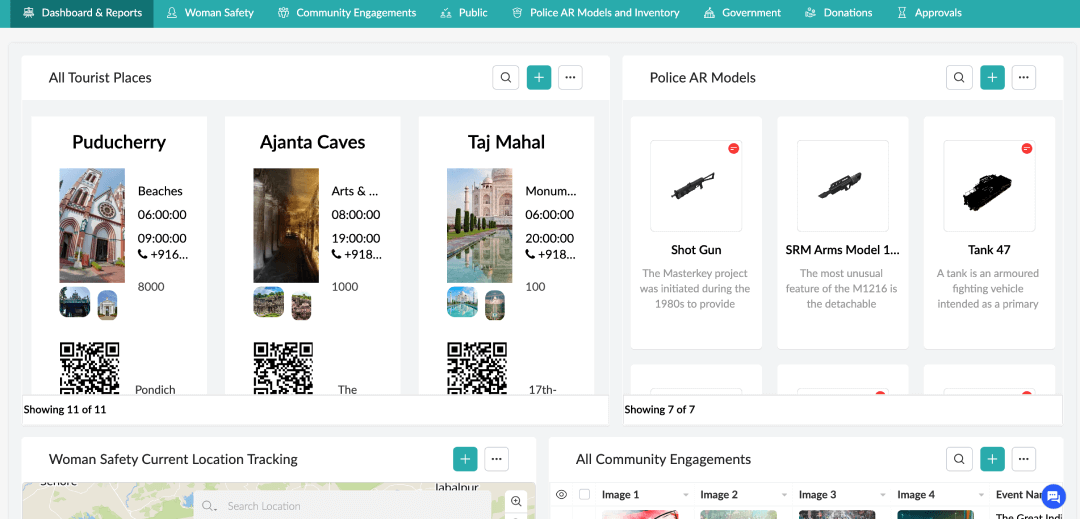The height and width of the screenshot is (519, 1080).
Task: Click Taj Mahal main photo
Action: click(x=479, y=226)
